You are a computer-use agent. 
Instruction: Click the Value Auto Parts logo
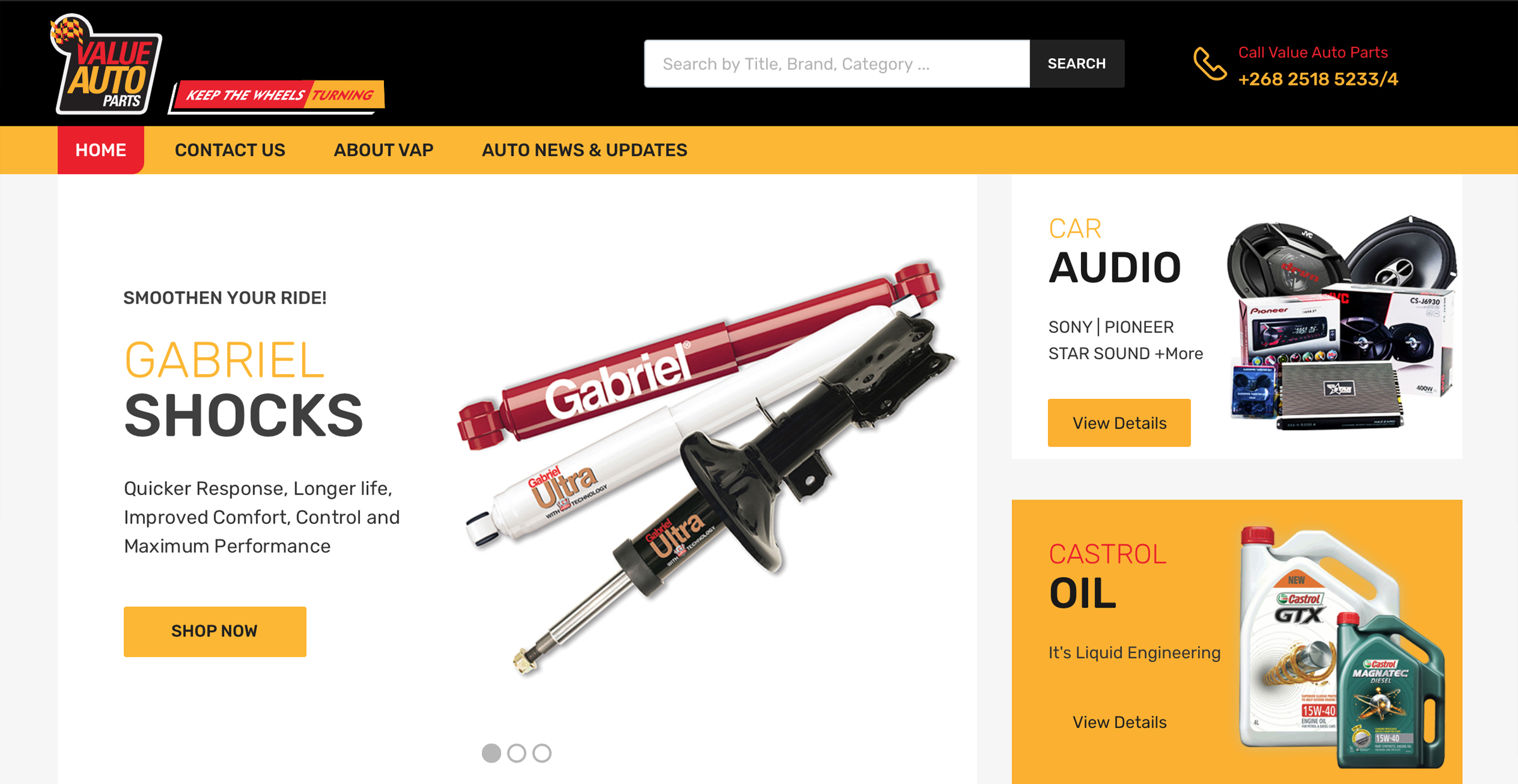click(x=106, y=64)
